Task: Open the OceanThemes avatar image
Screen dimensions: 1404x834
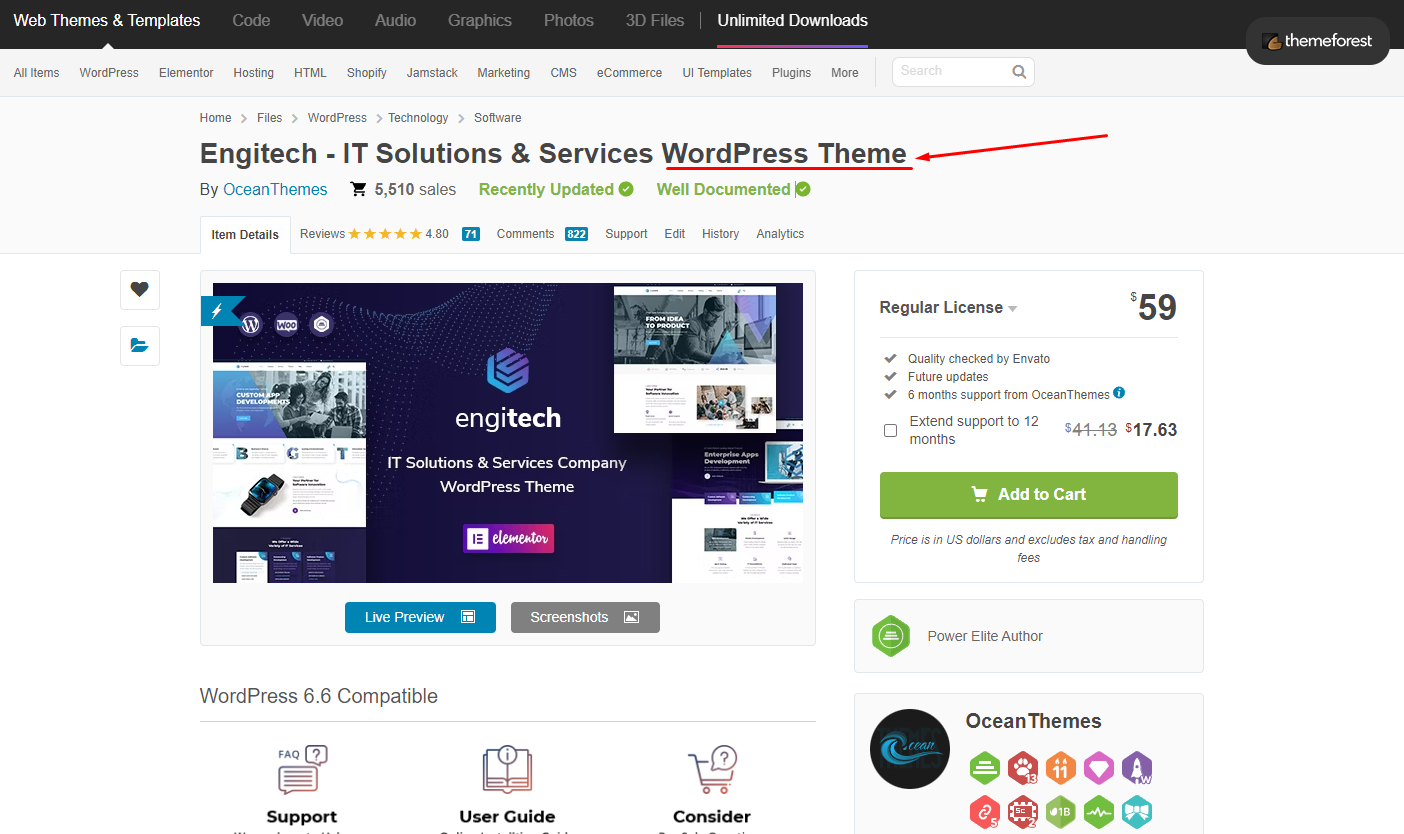Action: coord(910,749)
